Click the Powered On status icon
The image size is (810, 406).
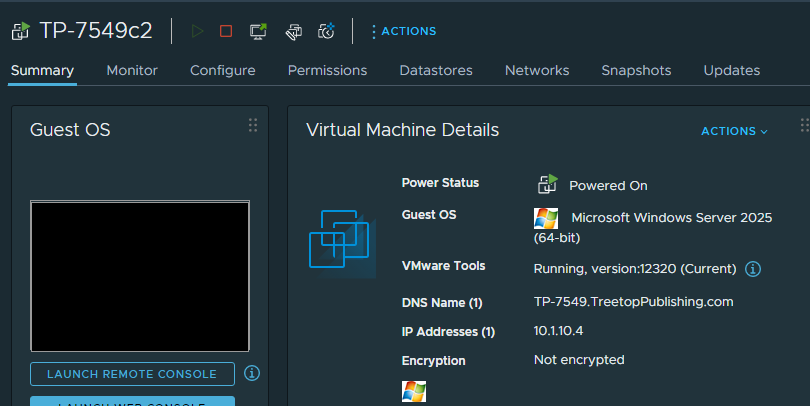coord(548,184)
